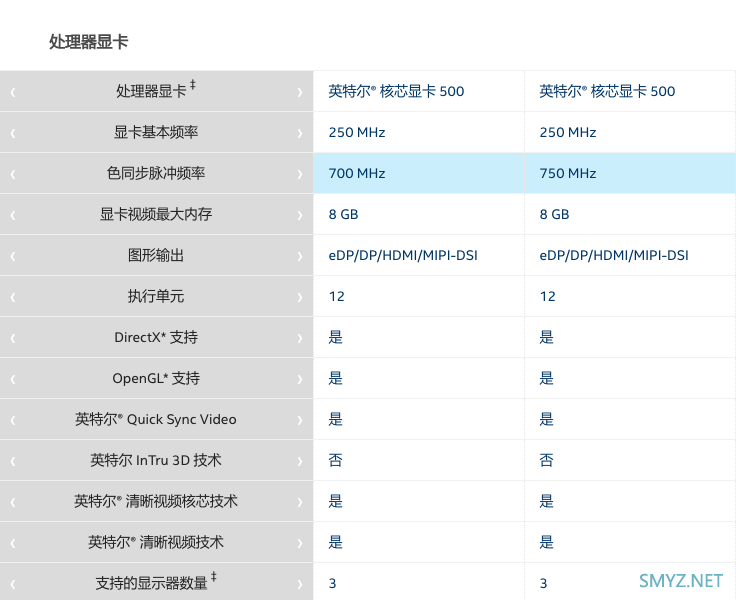The width and height of the screenshot is (736, 600).
Task: Select the 色同步脉冲频率 label
Action: tap(156, 173)
